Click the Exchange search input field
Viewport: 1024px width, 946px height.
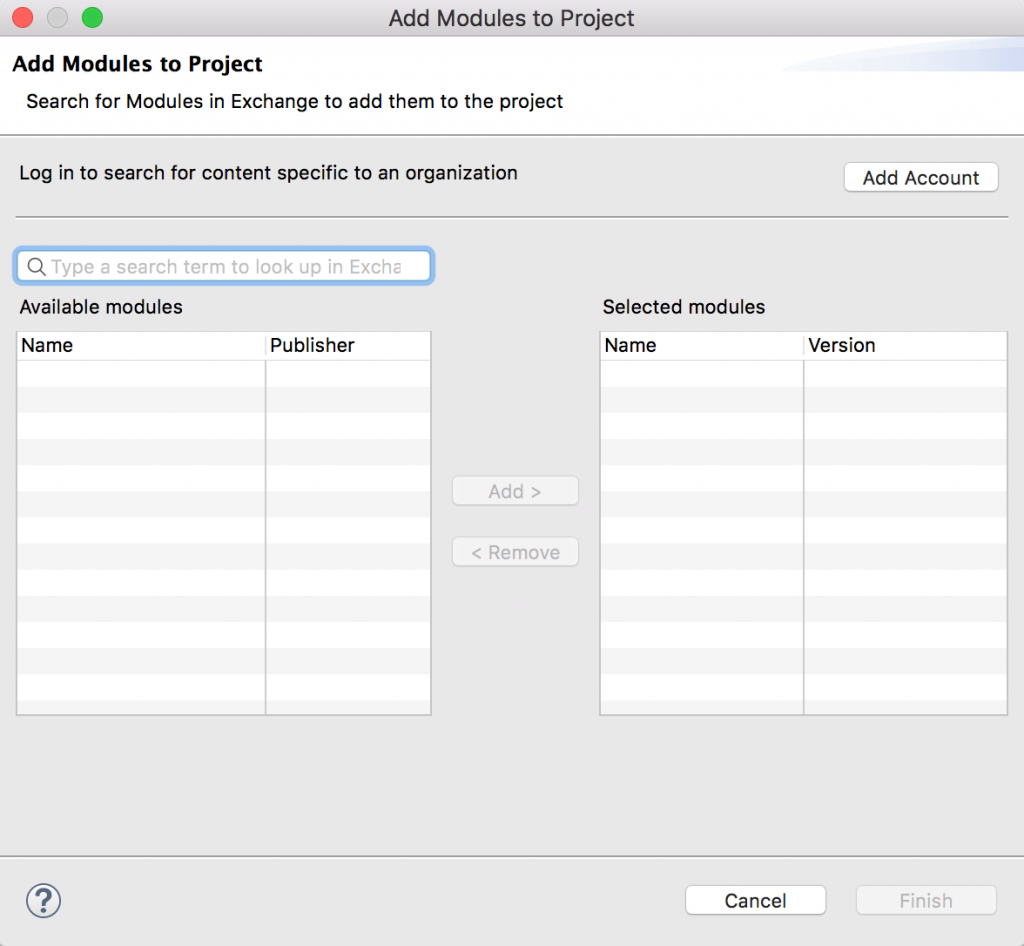(x=223, y=266)
